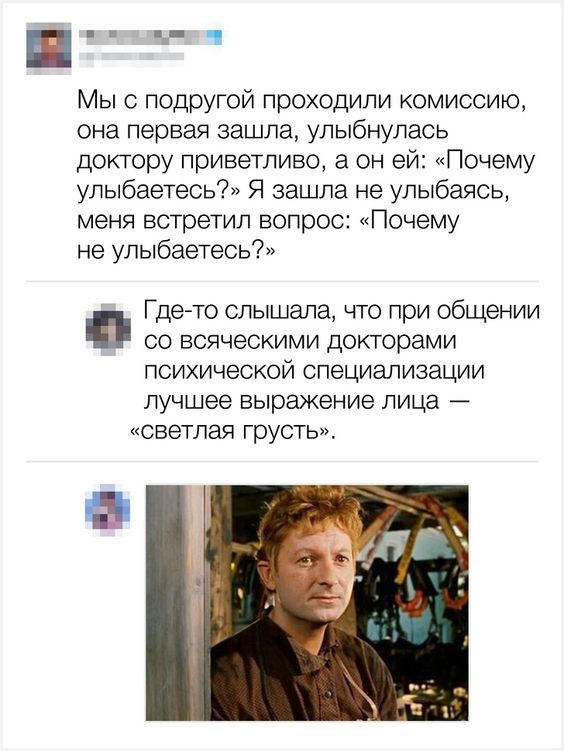Click the divider line above the photo comment

[x=282, y=462]
